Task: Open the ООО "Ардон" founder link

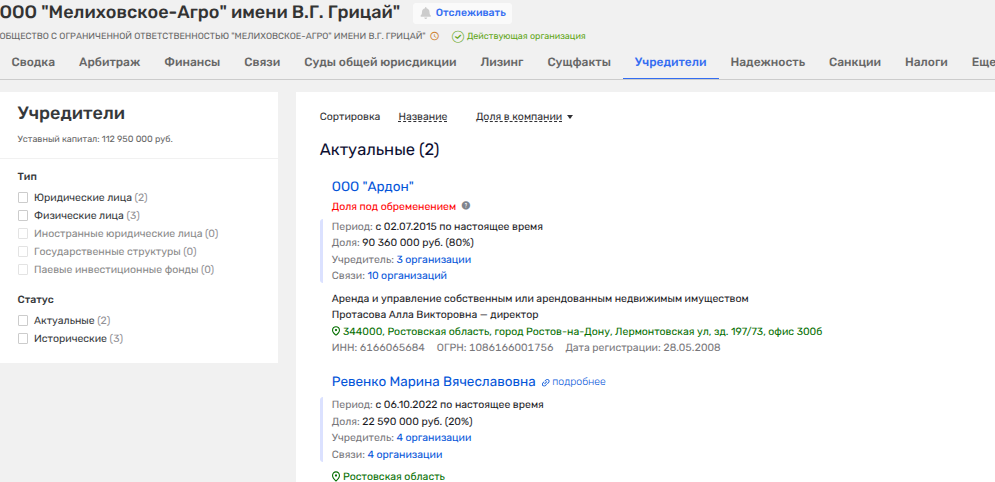Action: [x=372, y=186]
